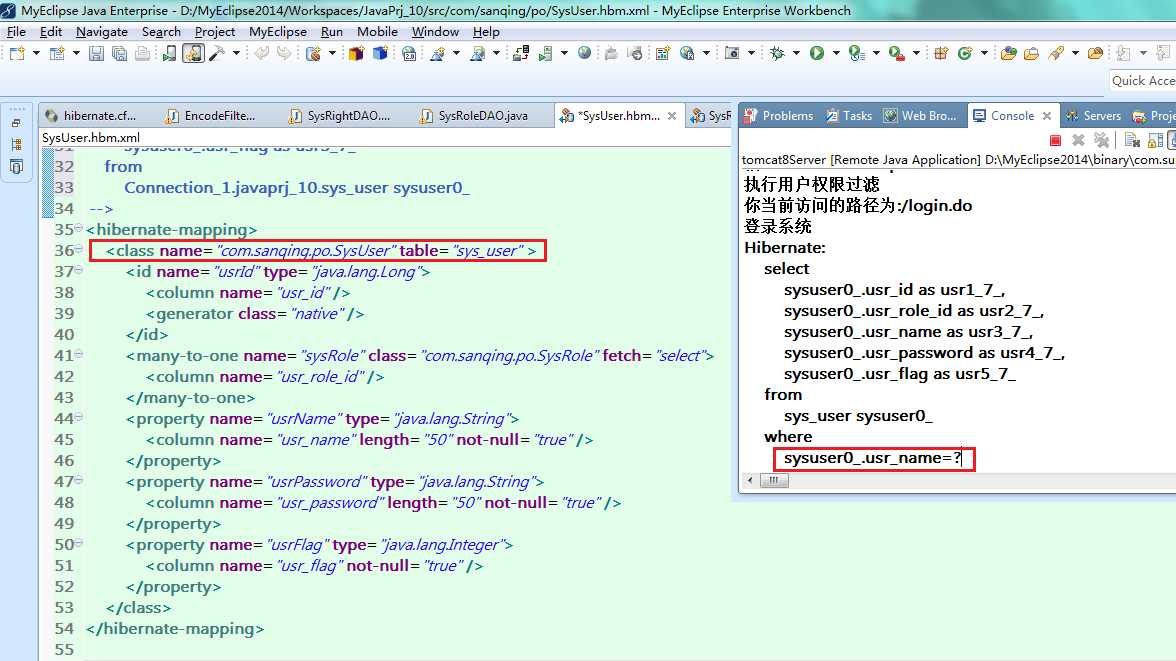Switch to the Web Browser tab

click(x=920, y=116)
